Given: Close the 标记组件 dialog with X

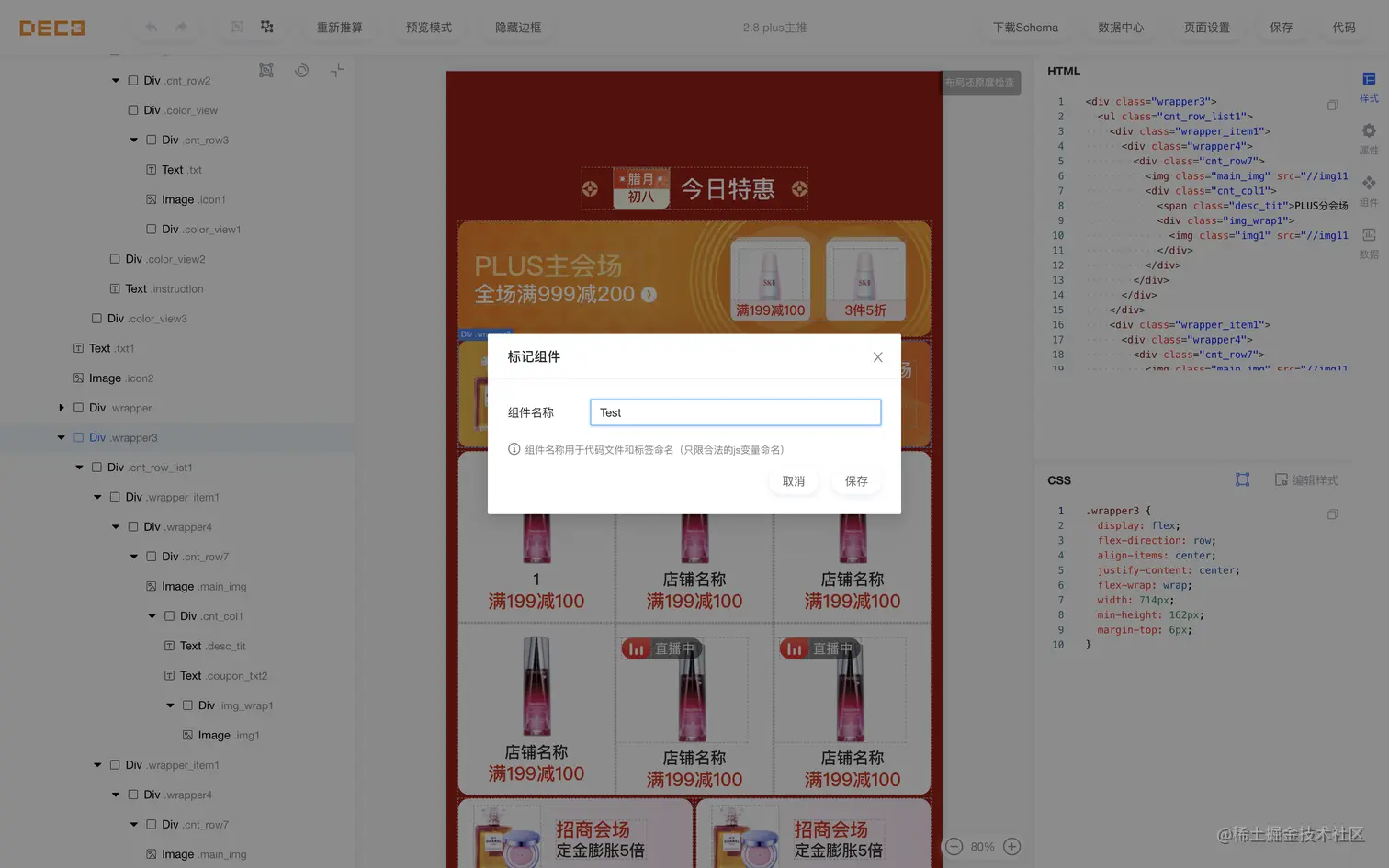Looking at the screenshot, I should (877, 357).
